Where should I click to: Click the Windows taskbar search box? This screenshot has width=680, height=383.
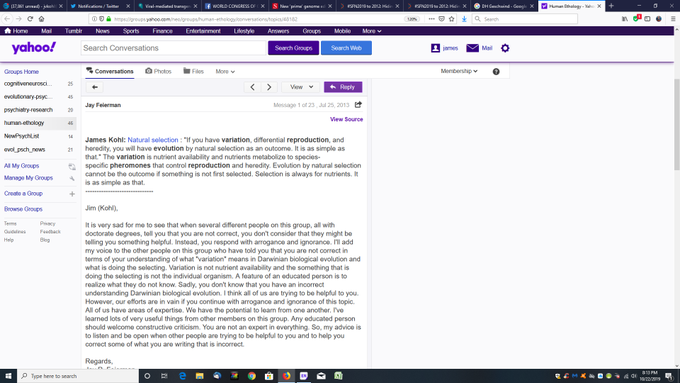click(x=78, y=376)
